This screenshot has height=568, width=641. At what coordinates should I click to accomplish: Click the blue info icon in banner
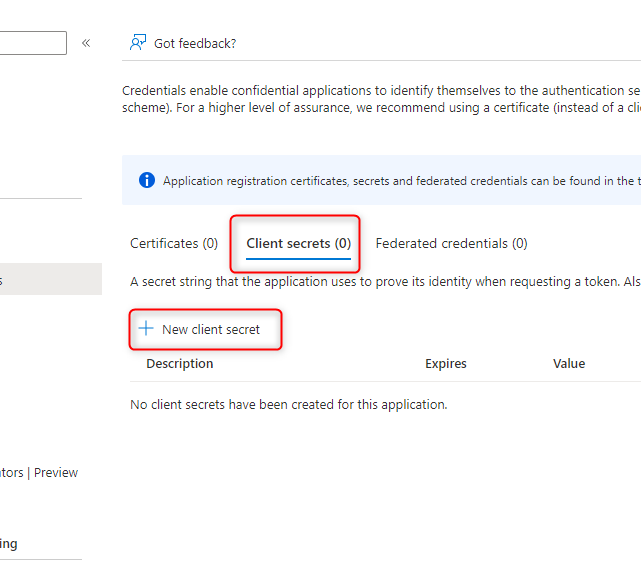pos(147,181)
